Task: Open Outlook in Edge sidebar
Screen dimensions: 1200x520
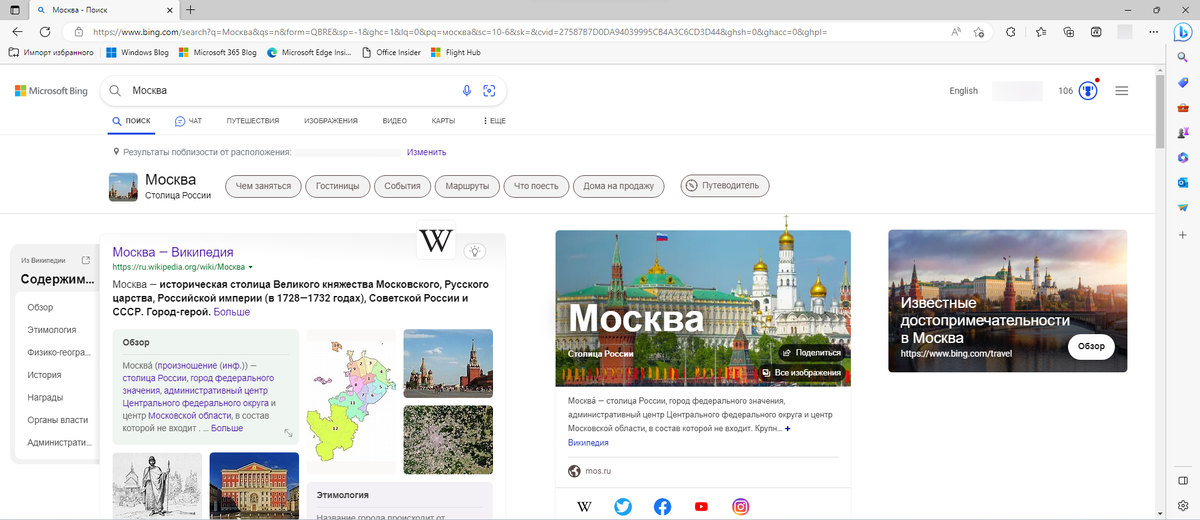Action: pos(1182,182)
